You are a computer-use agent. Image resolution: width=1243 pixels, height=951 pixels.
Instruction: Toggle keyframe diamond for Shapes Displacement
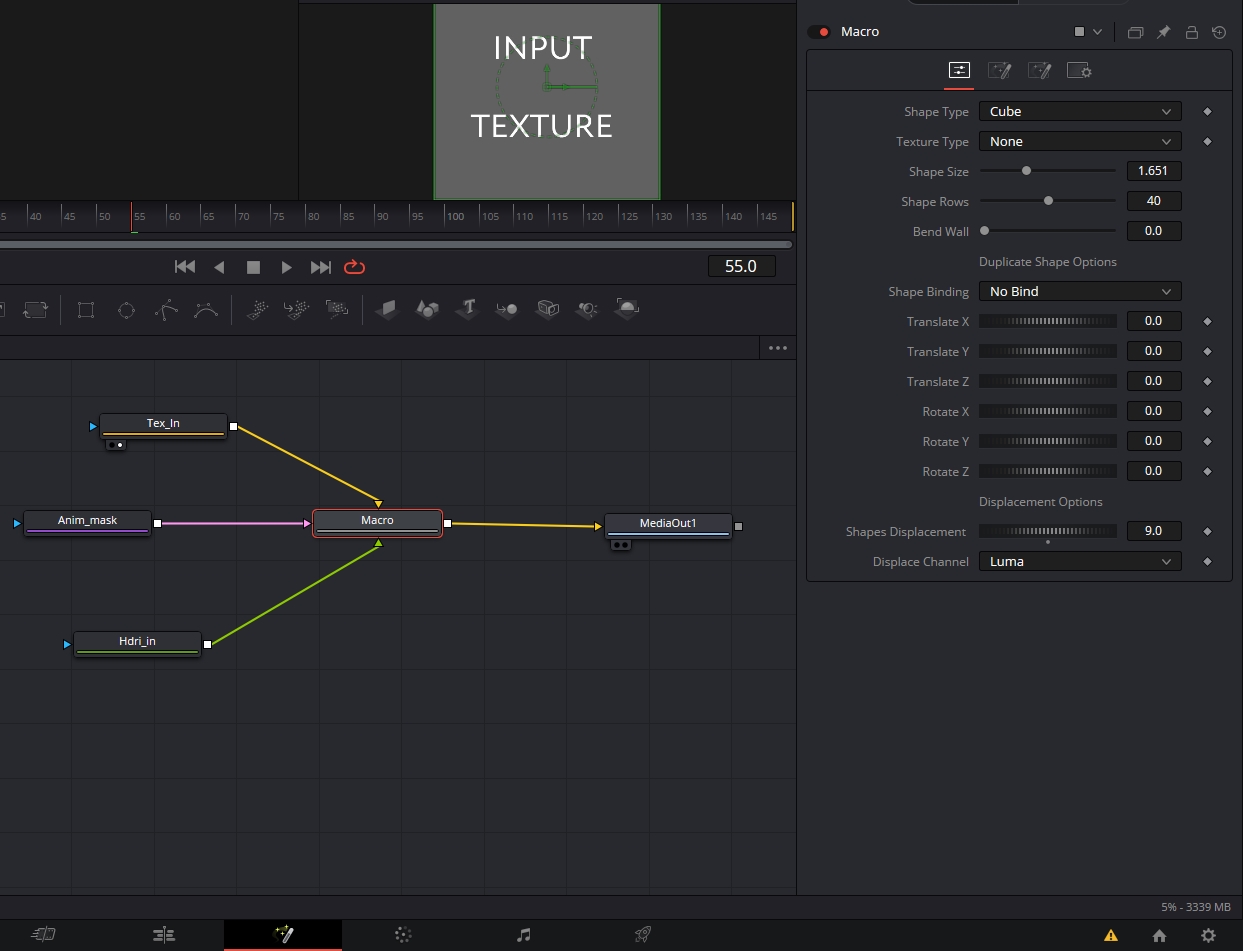point(1207,532)
